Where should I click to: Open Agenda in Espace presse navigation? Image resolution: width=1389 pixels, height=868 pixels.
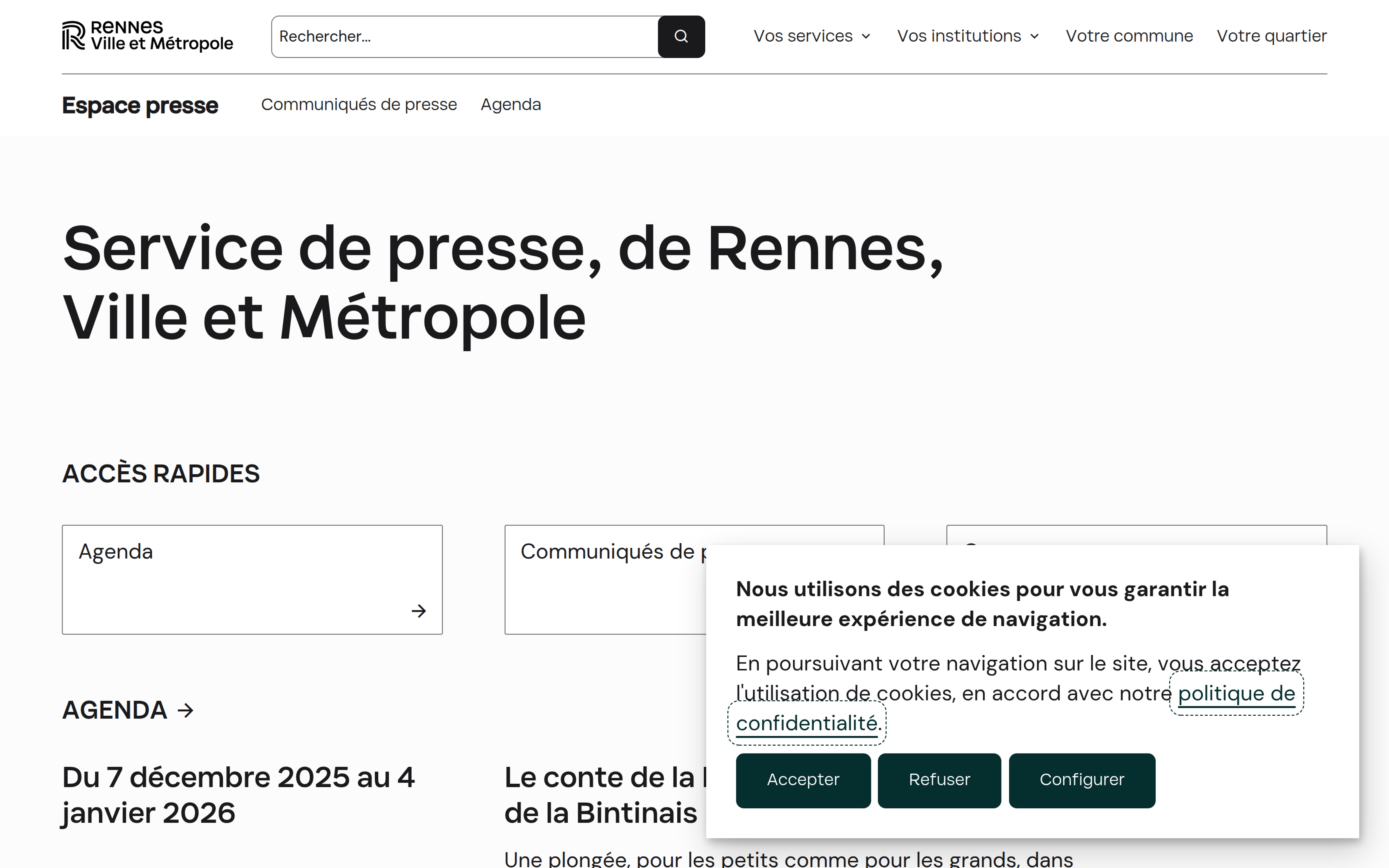[x=510, y=104]
